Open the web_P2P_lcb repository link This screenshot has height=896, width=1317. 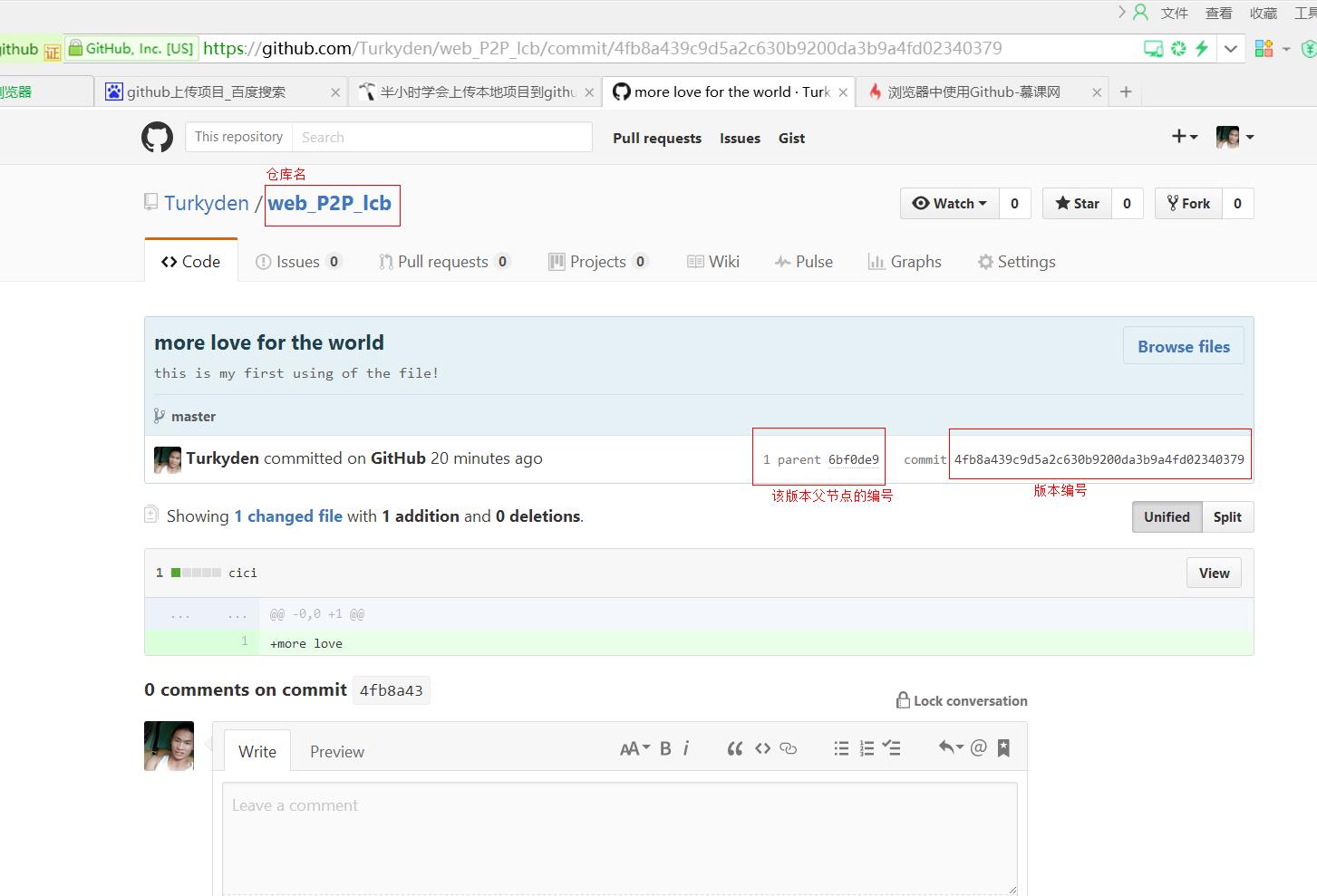pyautogui.click(x=330, y=203)
